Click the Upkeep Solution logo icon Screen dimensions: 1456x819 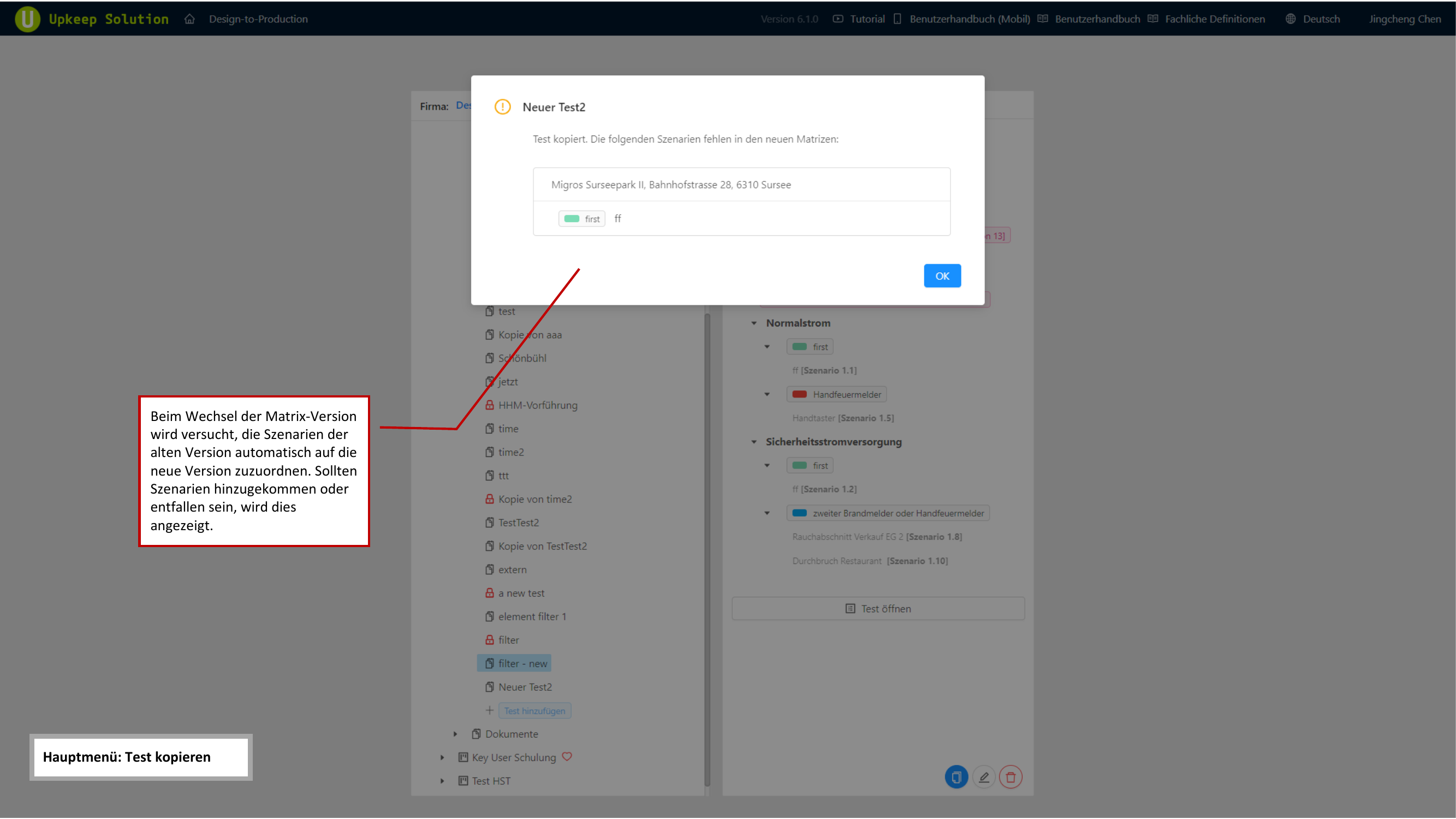click(x=27, y=19)
